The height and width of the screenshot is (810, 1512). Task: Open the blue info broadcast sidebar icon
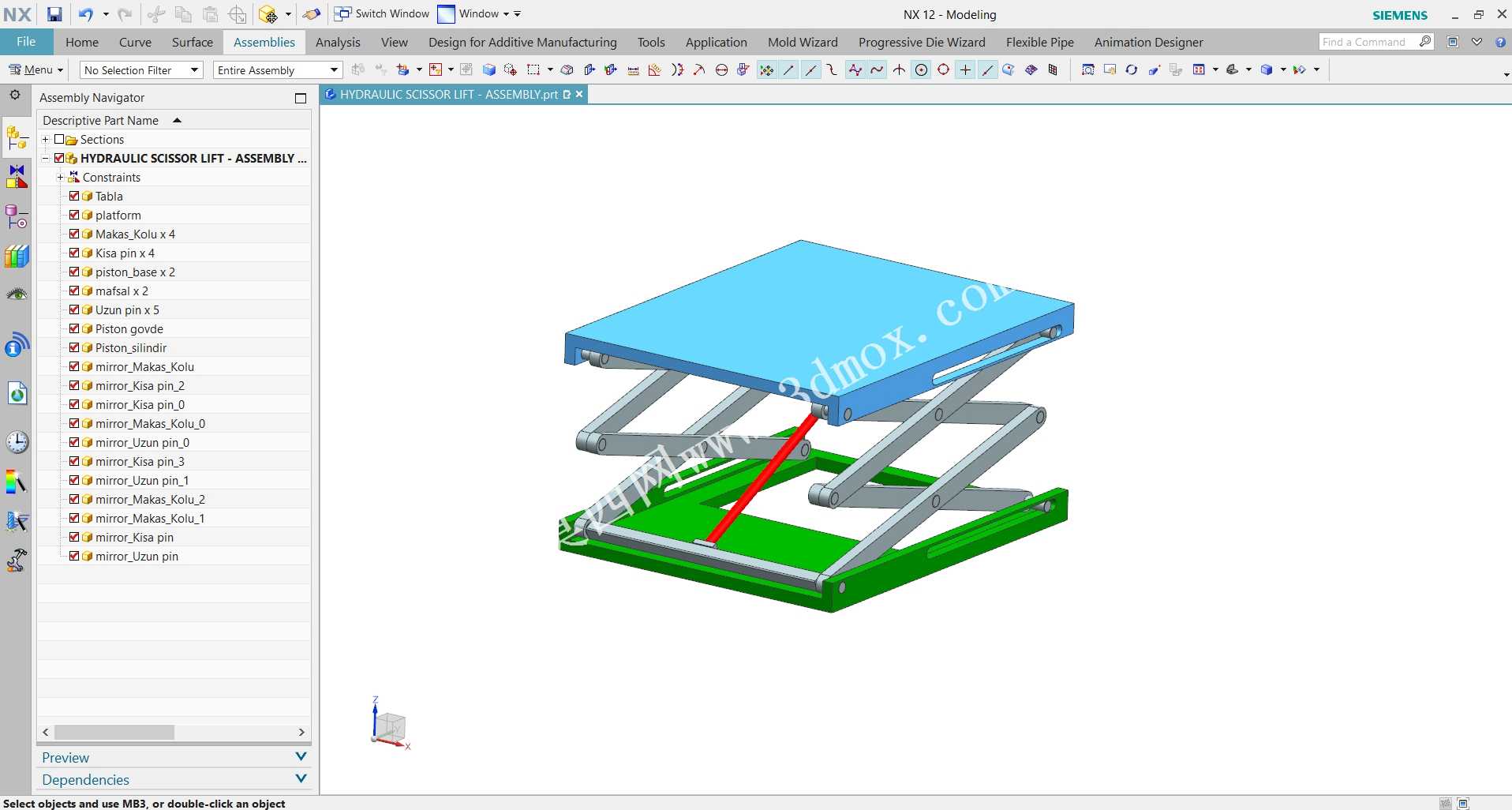17,344
